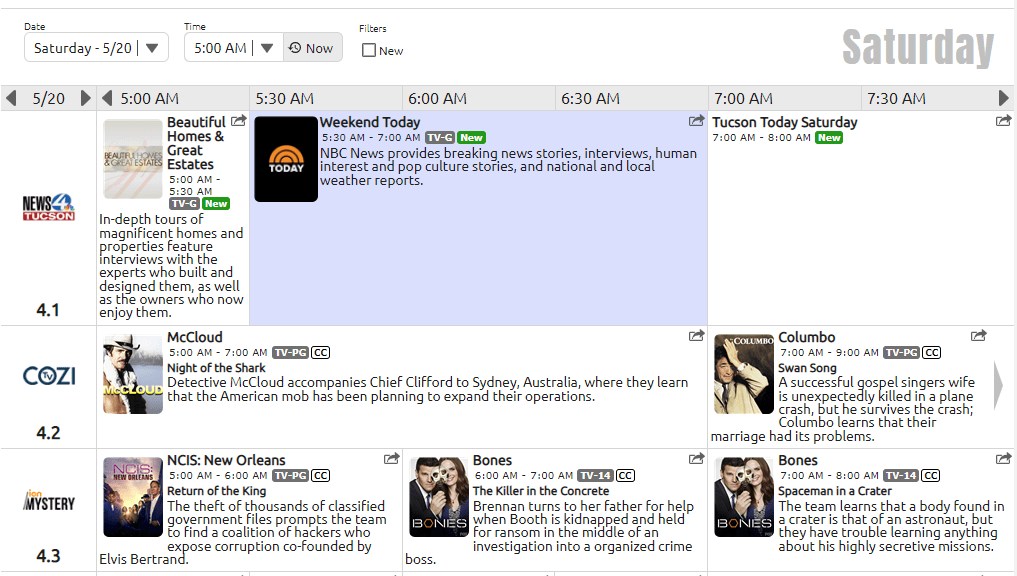Select the 6:00 AM time column header
Screen dimensions: 1017x576
(437, 98)
